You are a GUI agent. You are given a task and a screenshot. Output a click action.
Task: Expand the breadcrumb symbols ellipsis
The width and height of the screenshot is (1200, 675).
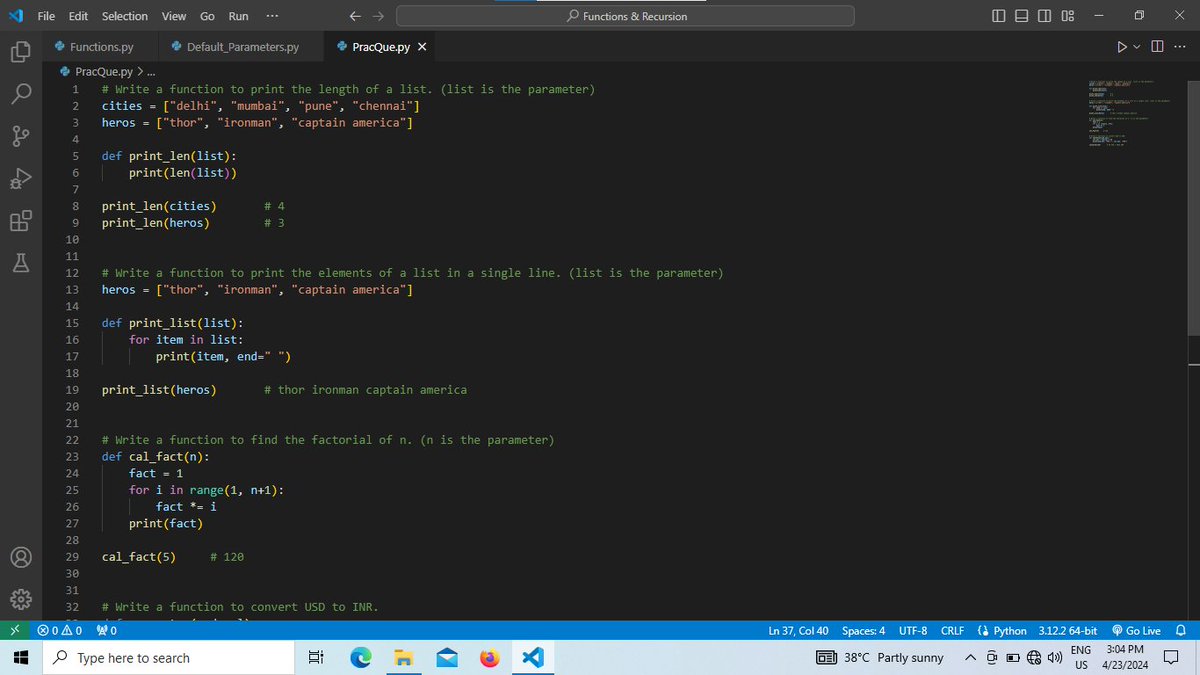[151, 71]
